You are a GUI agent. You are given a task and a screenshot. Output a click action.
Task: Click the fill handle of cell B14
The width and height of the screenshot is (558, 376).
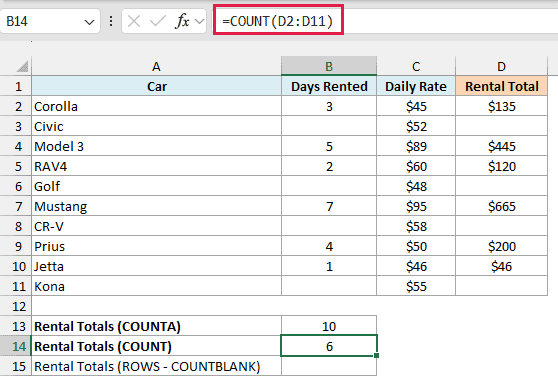(377, 355)
